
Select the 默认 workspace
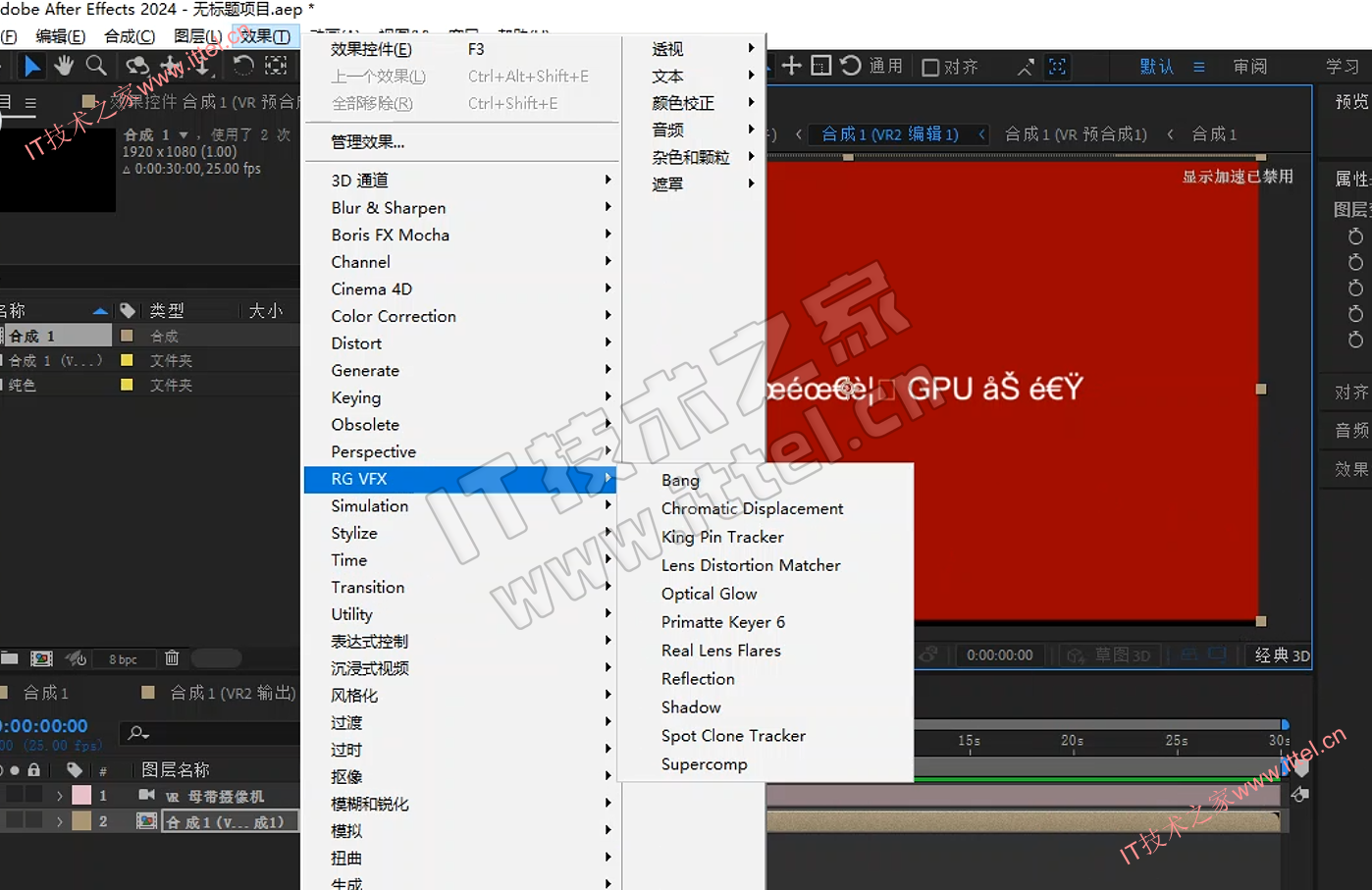[1156, 67]
